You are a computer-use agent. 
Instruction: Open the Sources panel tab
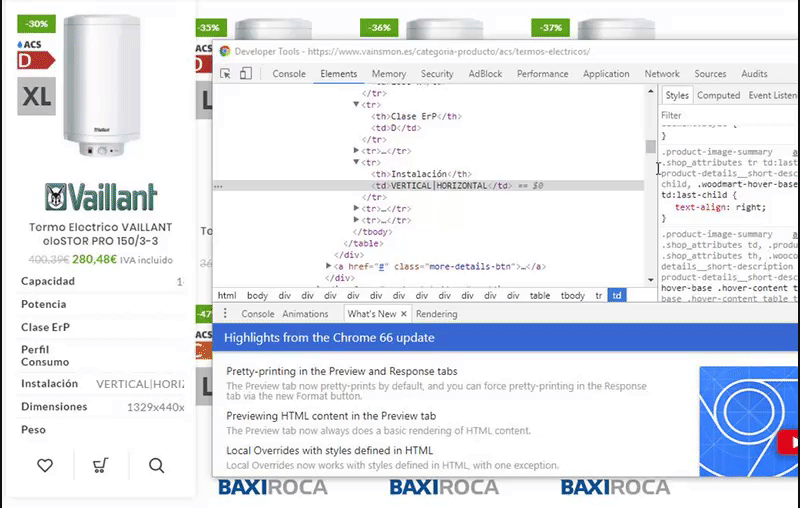[710, 74]
